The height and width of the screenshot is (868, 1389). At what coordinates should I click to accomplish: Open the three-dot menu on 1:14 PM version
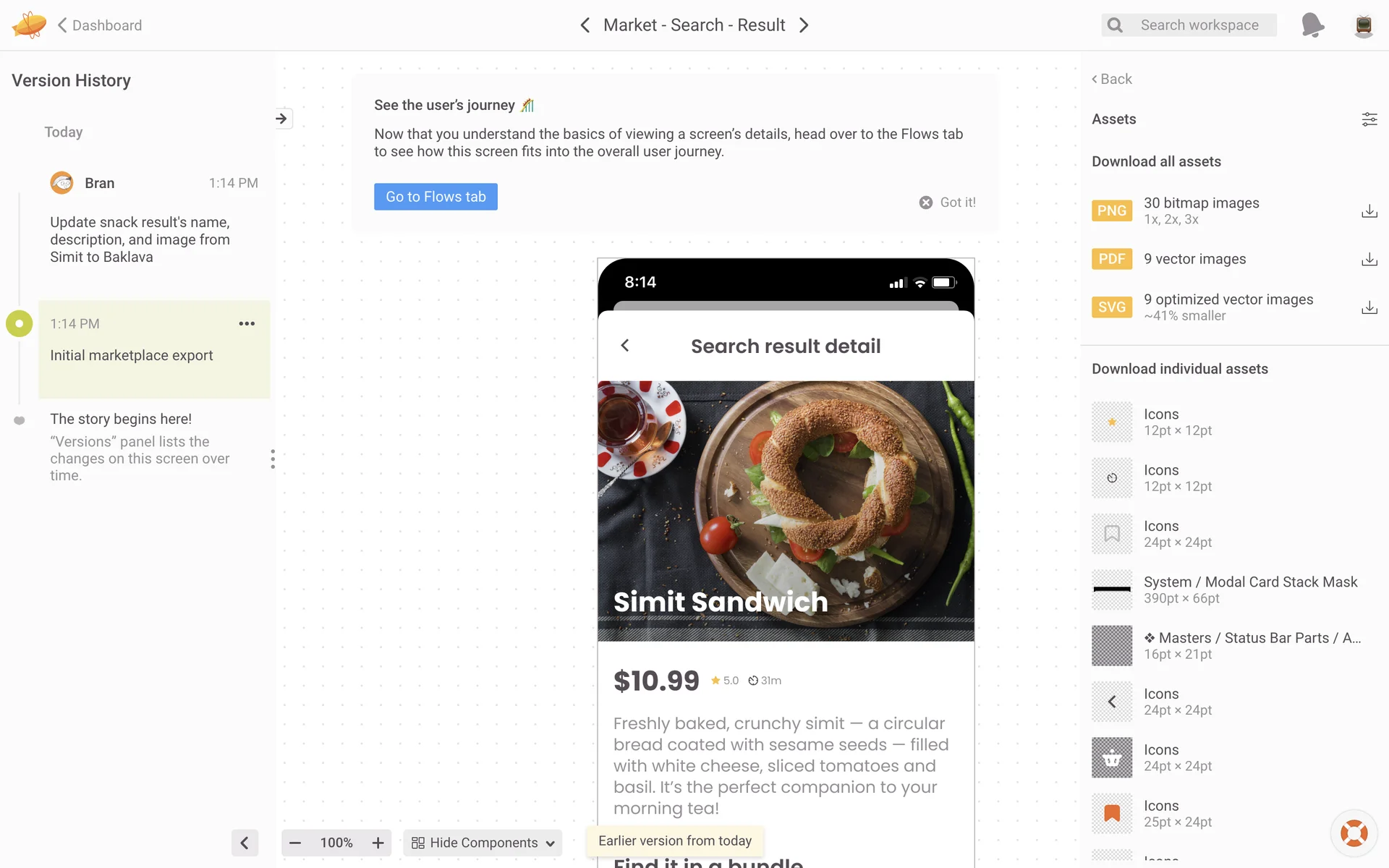(x=247, y=323)
